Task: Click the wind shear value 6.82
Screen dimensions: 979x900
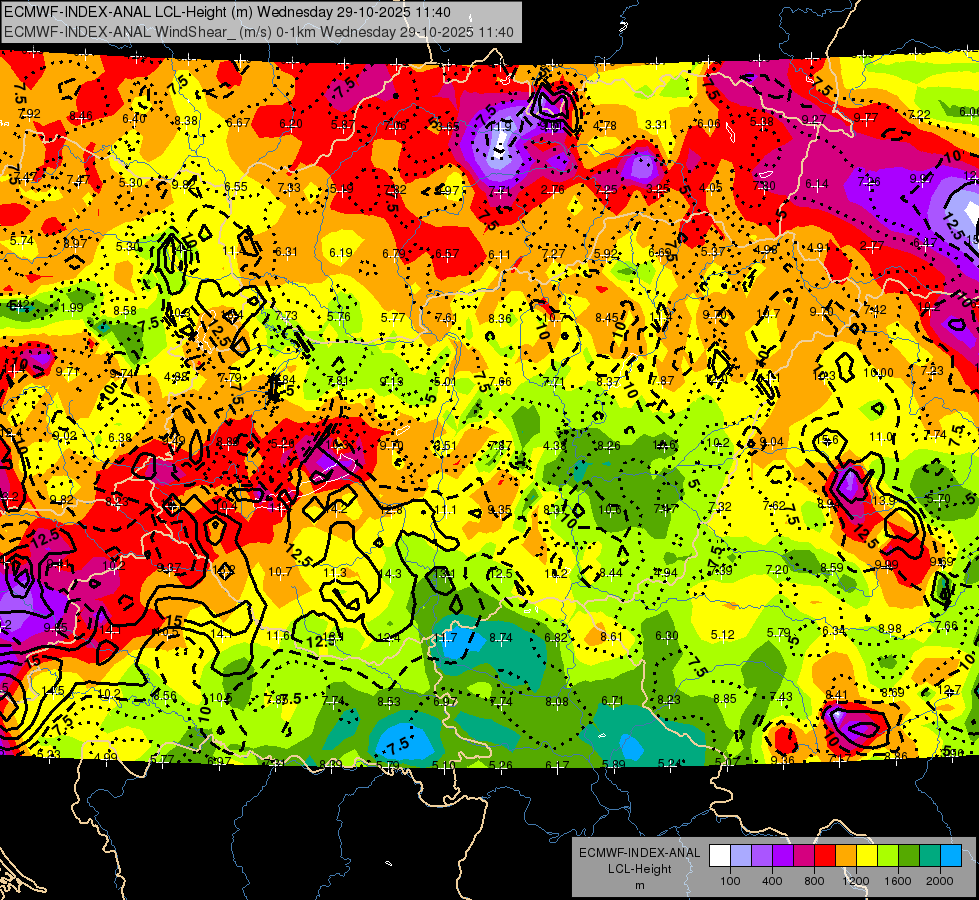Action: point(556,638)
